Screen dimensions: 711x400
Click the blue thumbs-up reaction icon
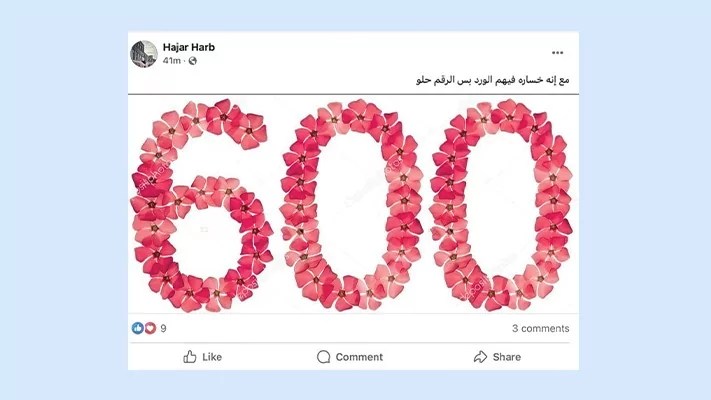137,328
